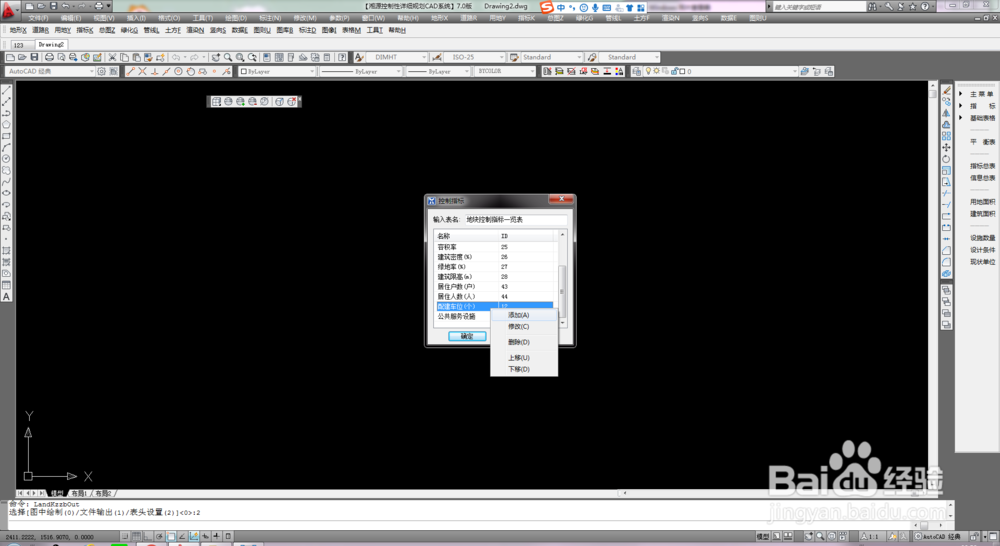This screenshot has height=546, width=1000.
Task: Select the Circle tool in draw toolbar
Action: [x=6, y=159]
